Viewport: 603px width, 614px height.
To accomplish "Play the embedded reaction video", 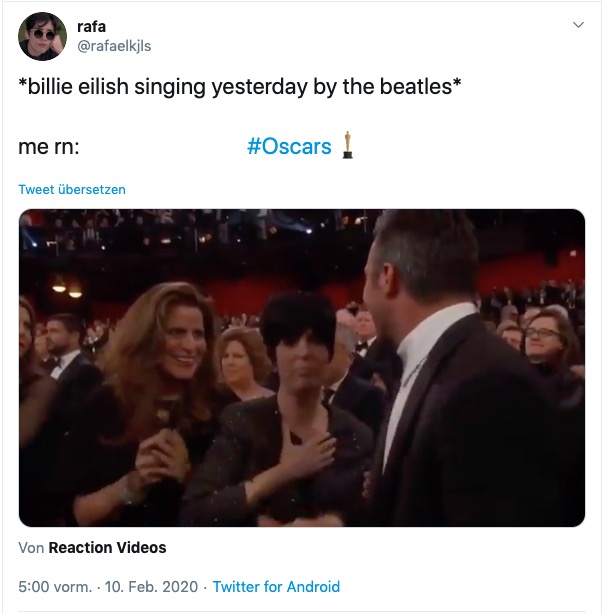I will 302,368.
